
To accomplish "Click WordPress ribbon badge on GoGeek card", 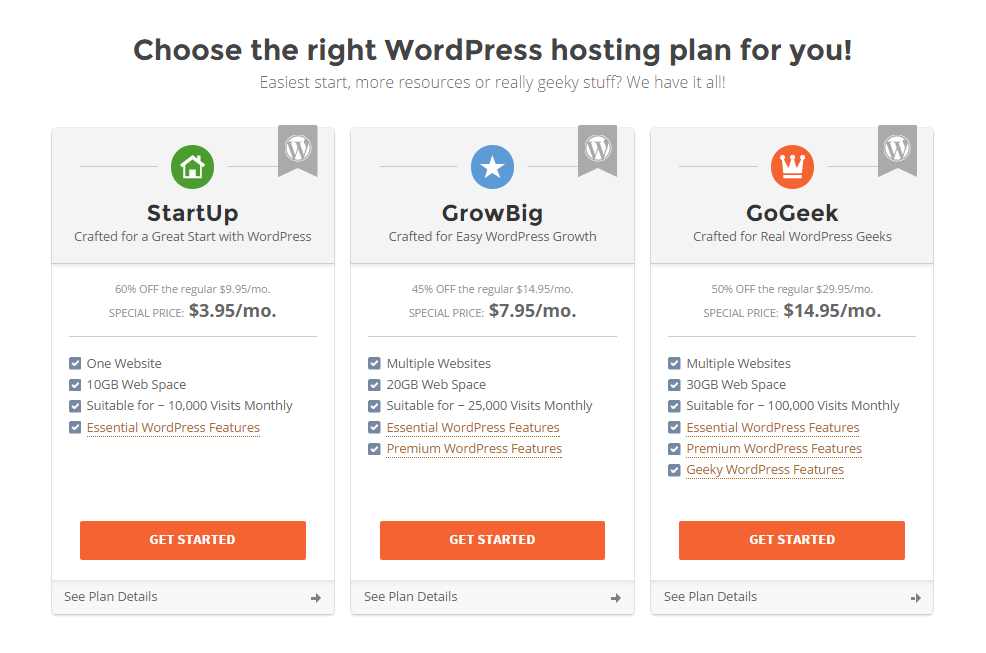I will coord(897,151).
